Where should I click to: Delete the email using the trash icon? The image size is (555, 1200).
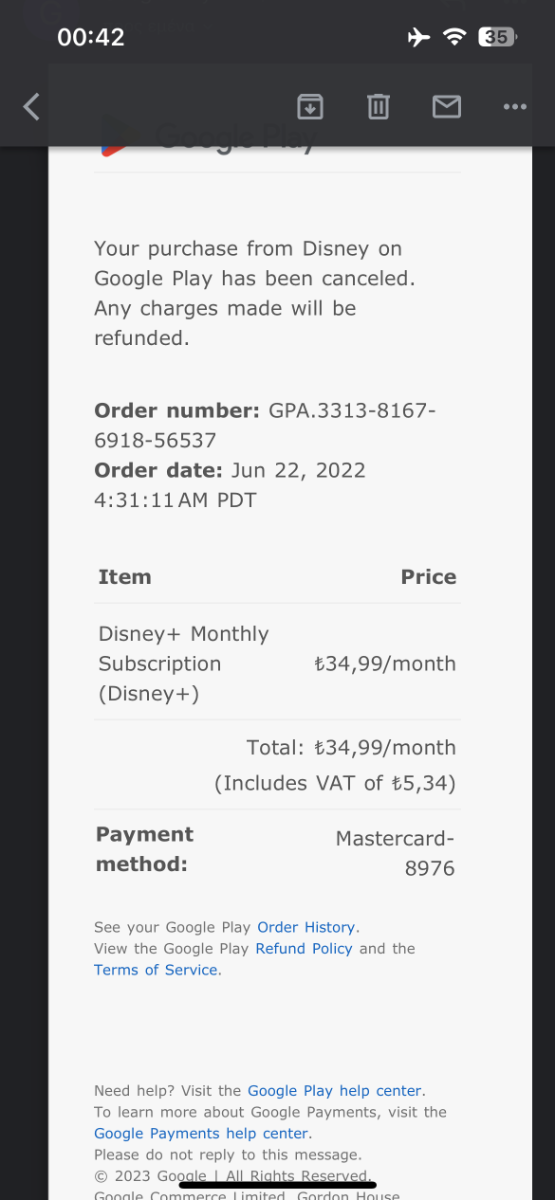point(378,106)
